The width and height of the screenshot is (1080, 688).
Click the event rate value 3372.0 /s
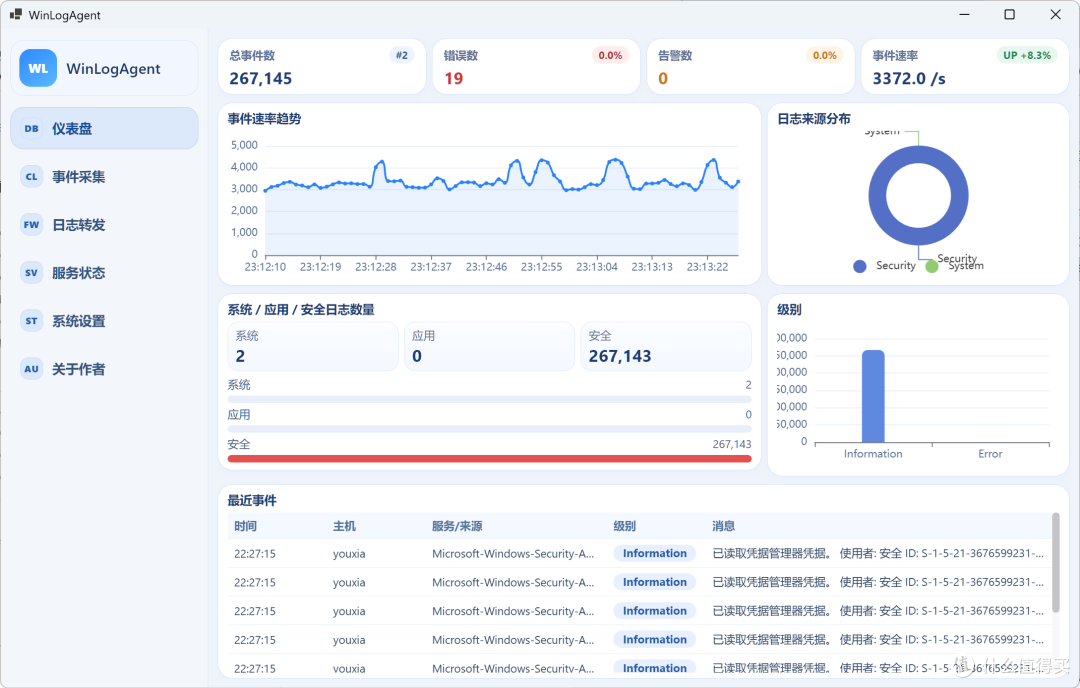[908, 79]
